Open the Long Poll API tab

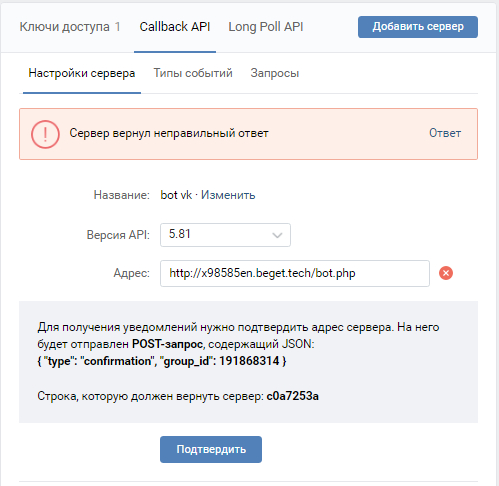pos(266,27)
